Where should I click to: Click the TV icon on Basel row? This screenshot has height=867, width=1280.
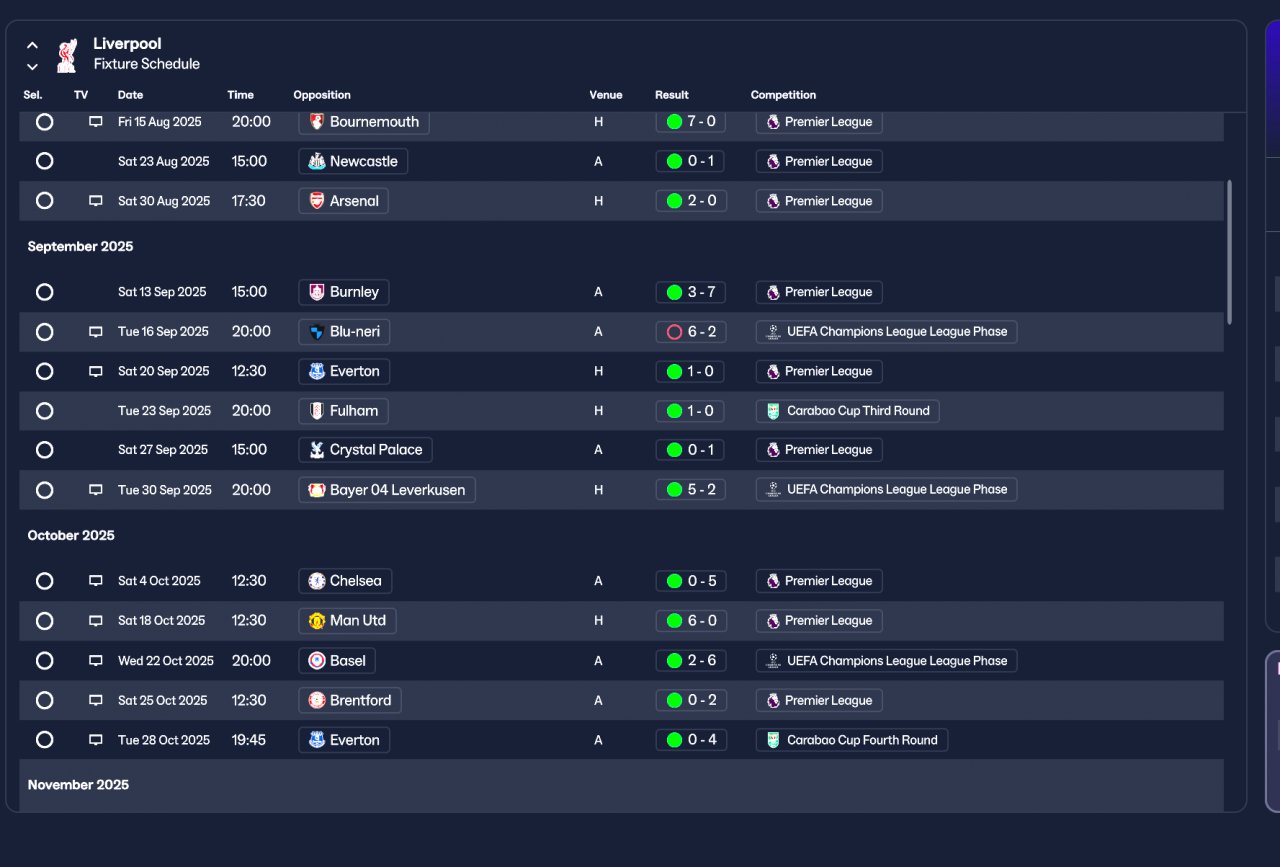pyautogui.click(x=96, y=661)
